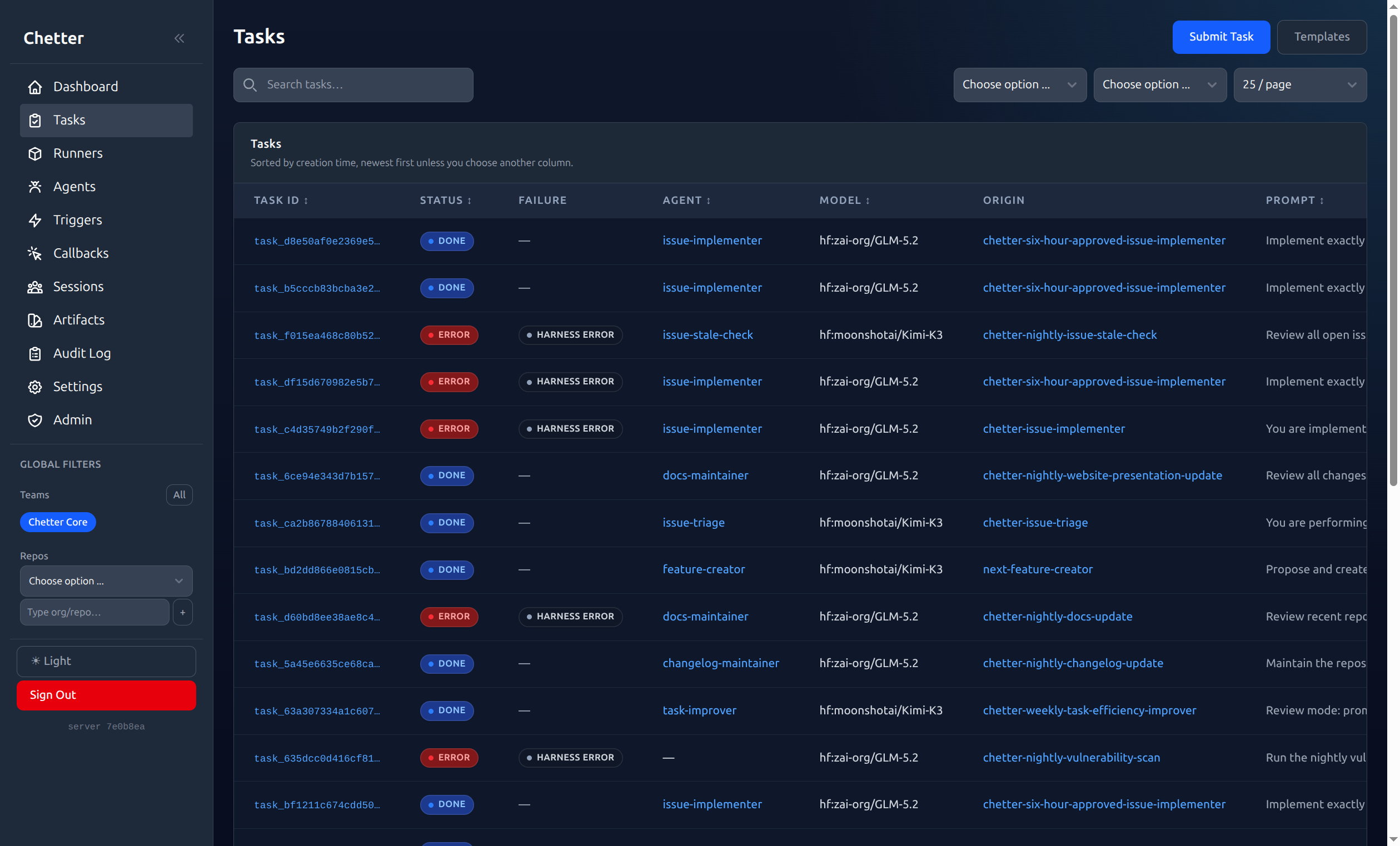The image size is (1400, 846).
Task: Click the Submit Task button
Action: click(1221, 37)
